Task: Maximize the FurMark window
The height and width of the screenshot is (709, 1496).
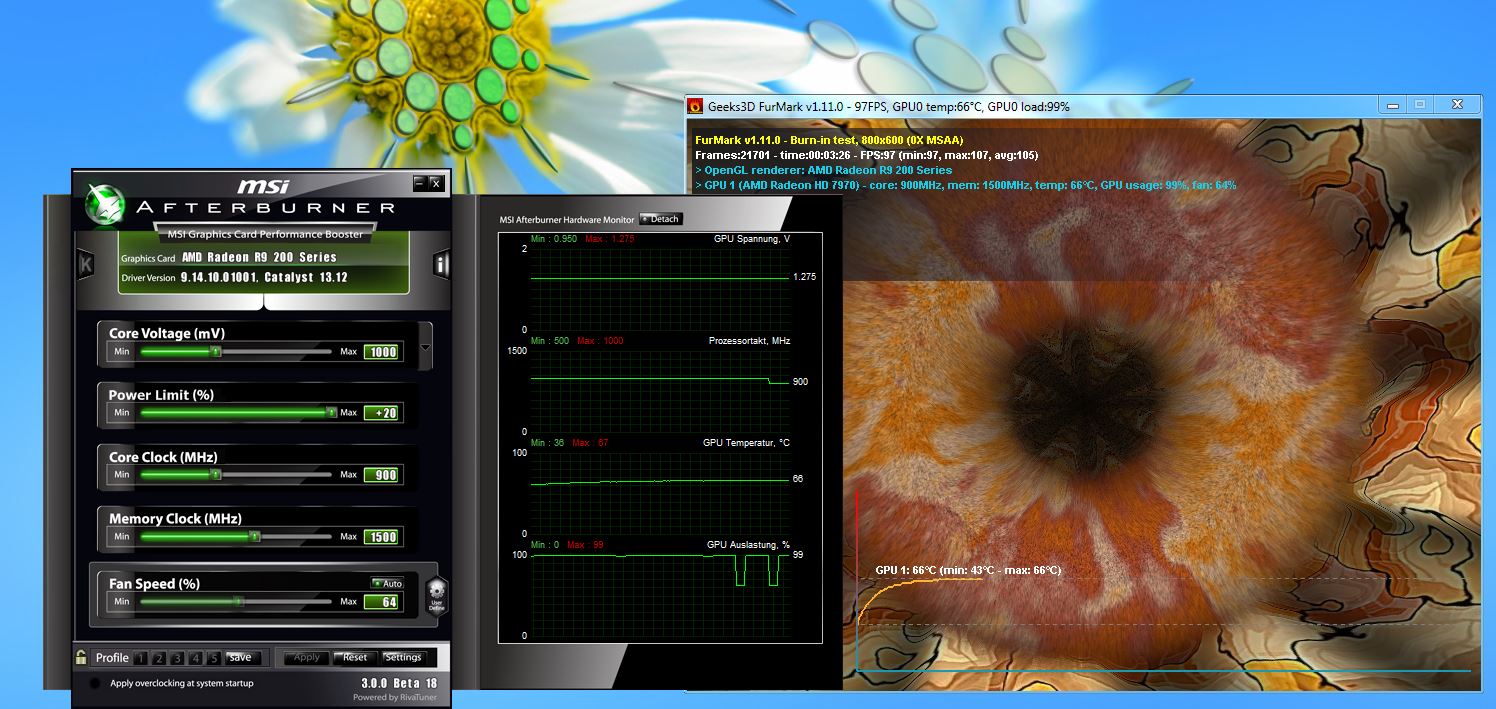Action: pyautogui.click(x=1420, y=104)
